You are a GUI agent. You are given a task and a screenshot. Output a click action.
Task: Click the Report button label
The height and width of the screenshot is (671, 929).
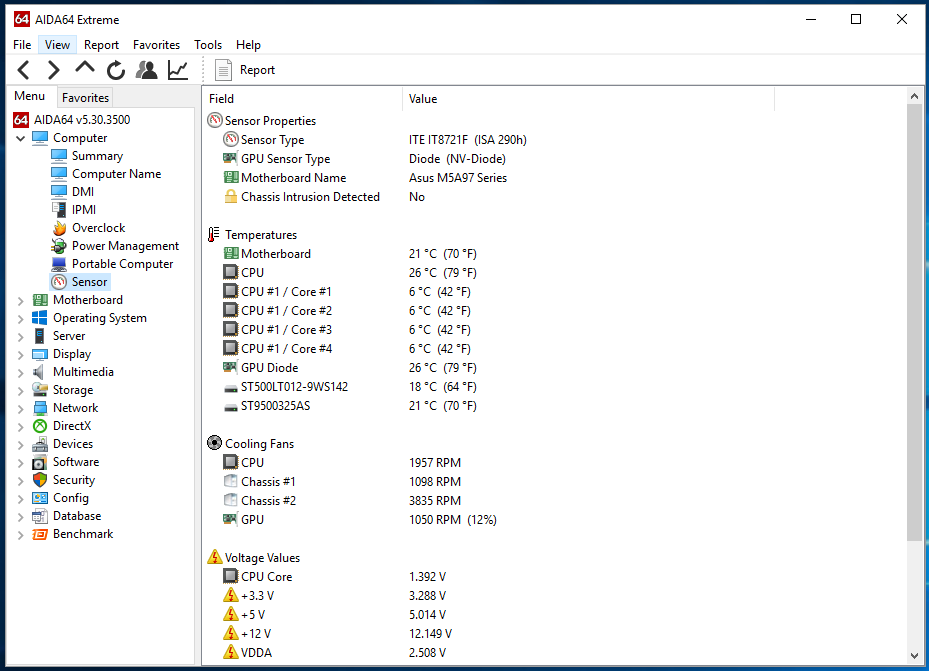pos(257,70)
